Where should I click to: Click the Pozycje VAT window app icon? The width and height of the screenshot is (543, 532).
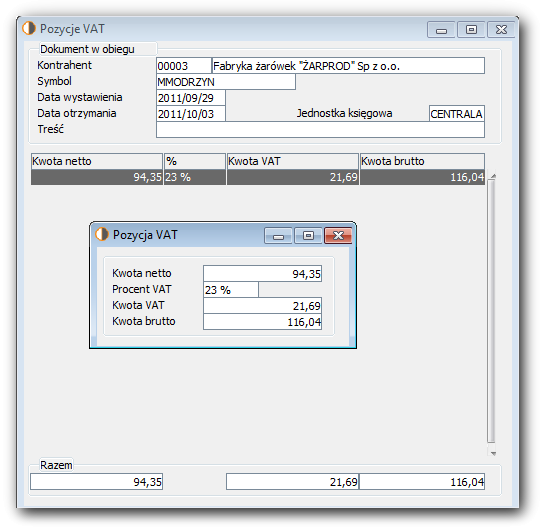29,28
